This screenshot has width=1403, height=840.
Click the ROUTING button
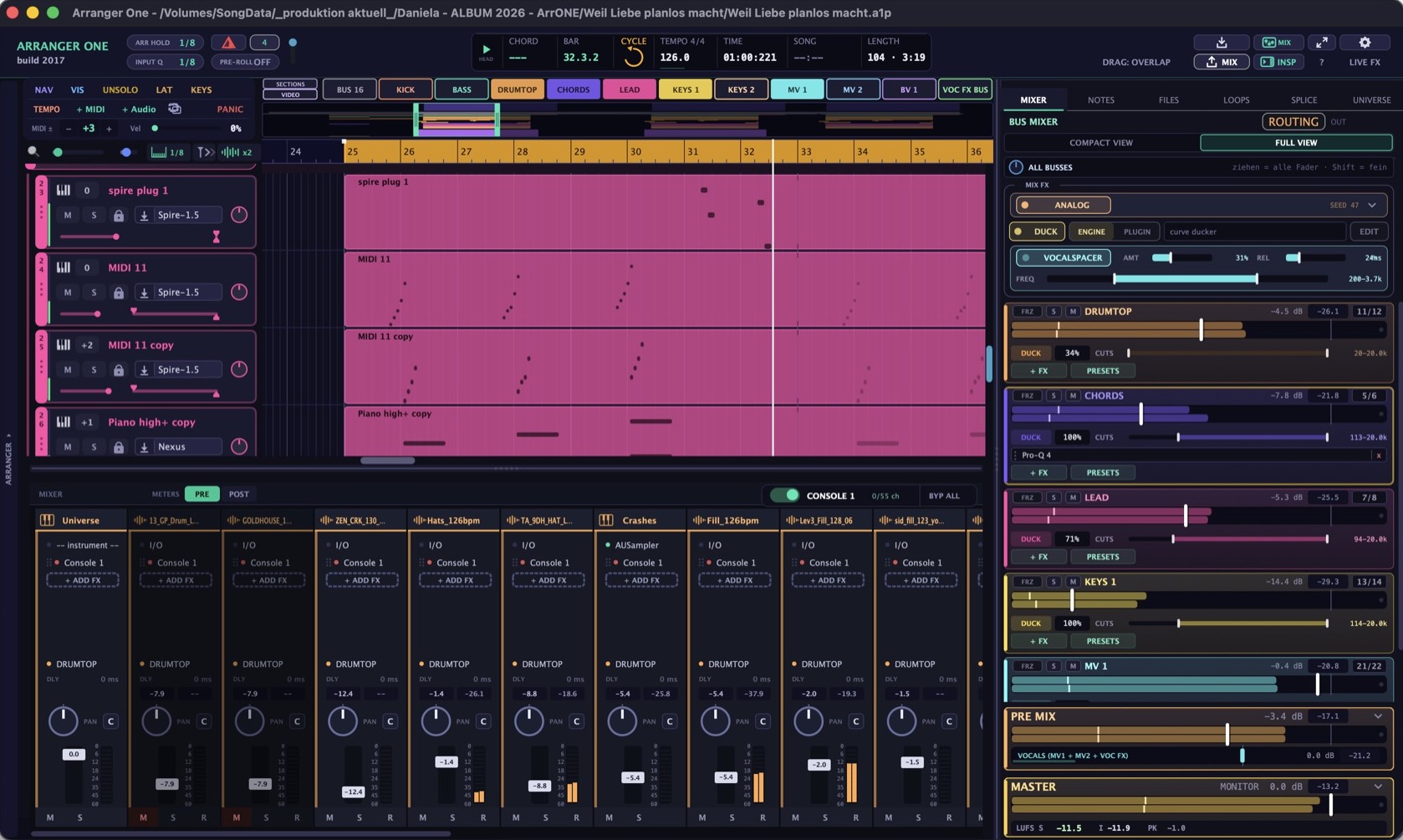click(1293, 122)
